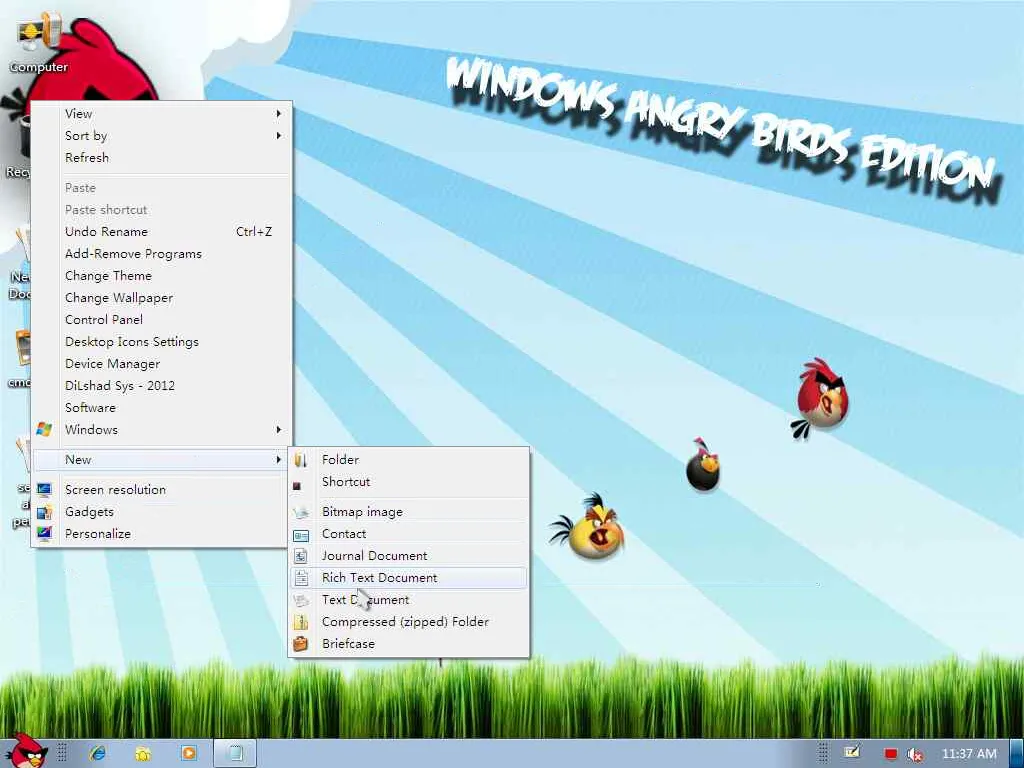Click the Rich Text Document icon
1024x768 pixels.
coord(300,578)
